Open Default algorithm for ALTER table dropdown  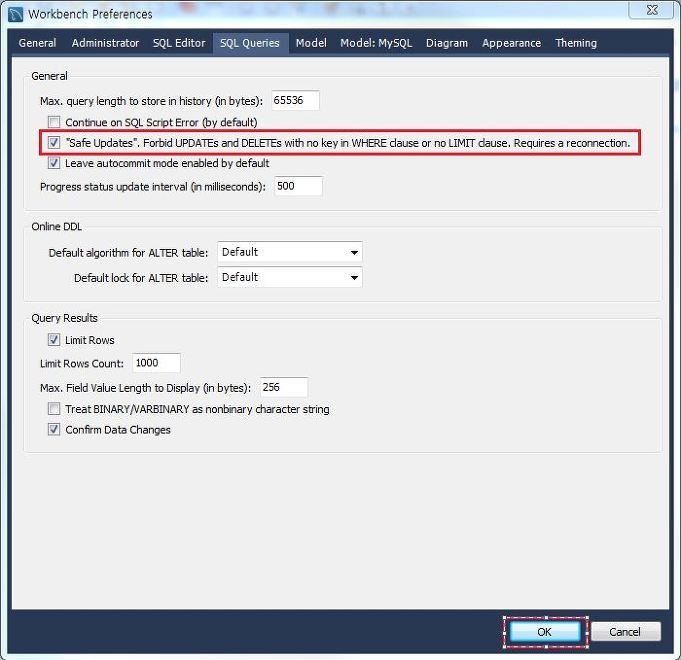pos(289,252)
